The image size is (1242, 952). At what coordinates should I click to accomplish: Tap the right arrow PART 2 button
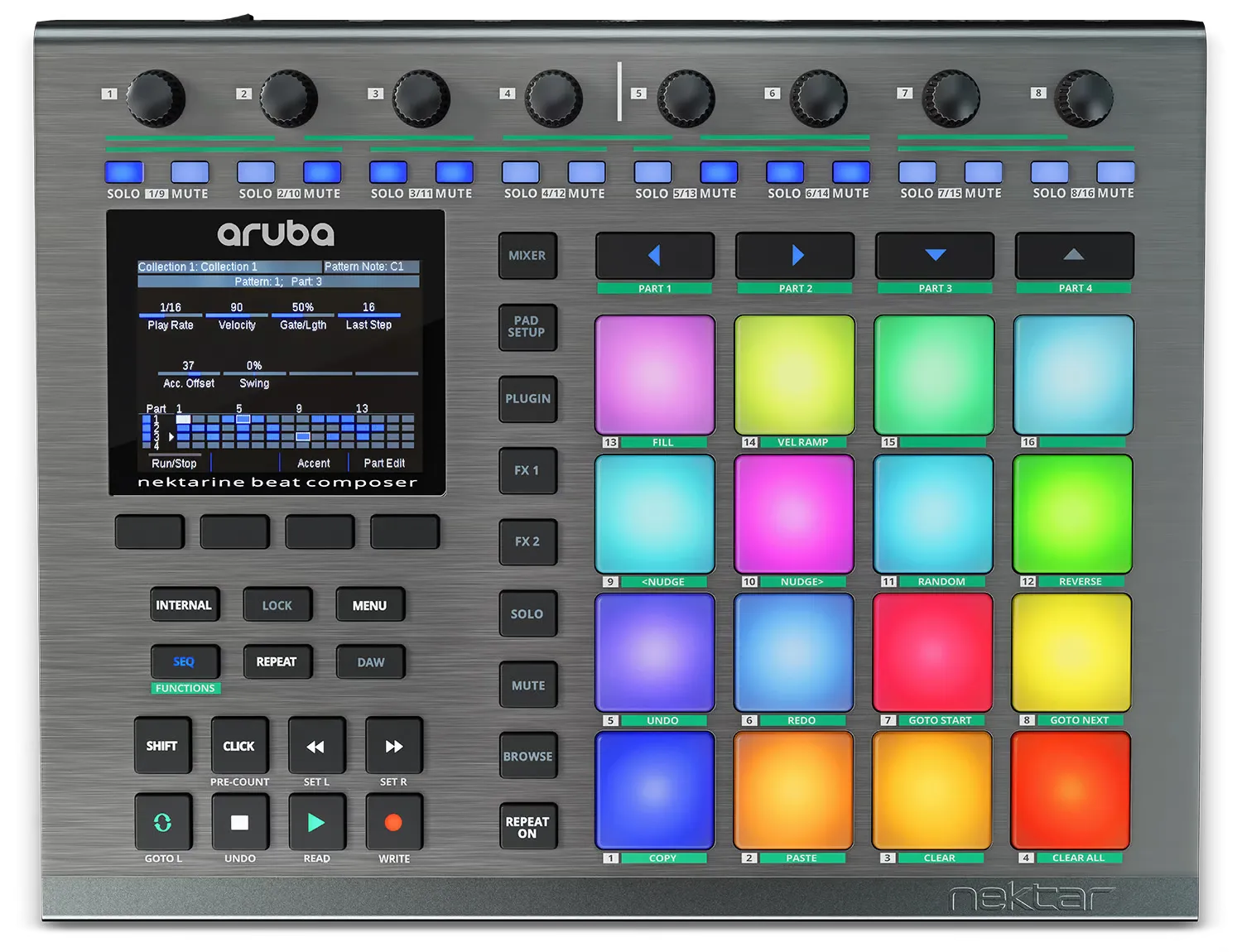[795, 256]
